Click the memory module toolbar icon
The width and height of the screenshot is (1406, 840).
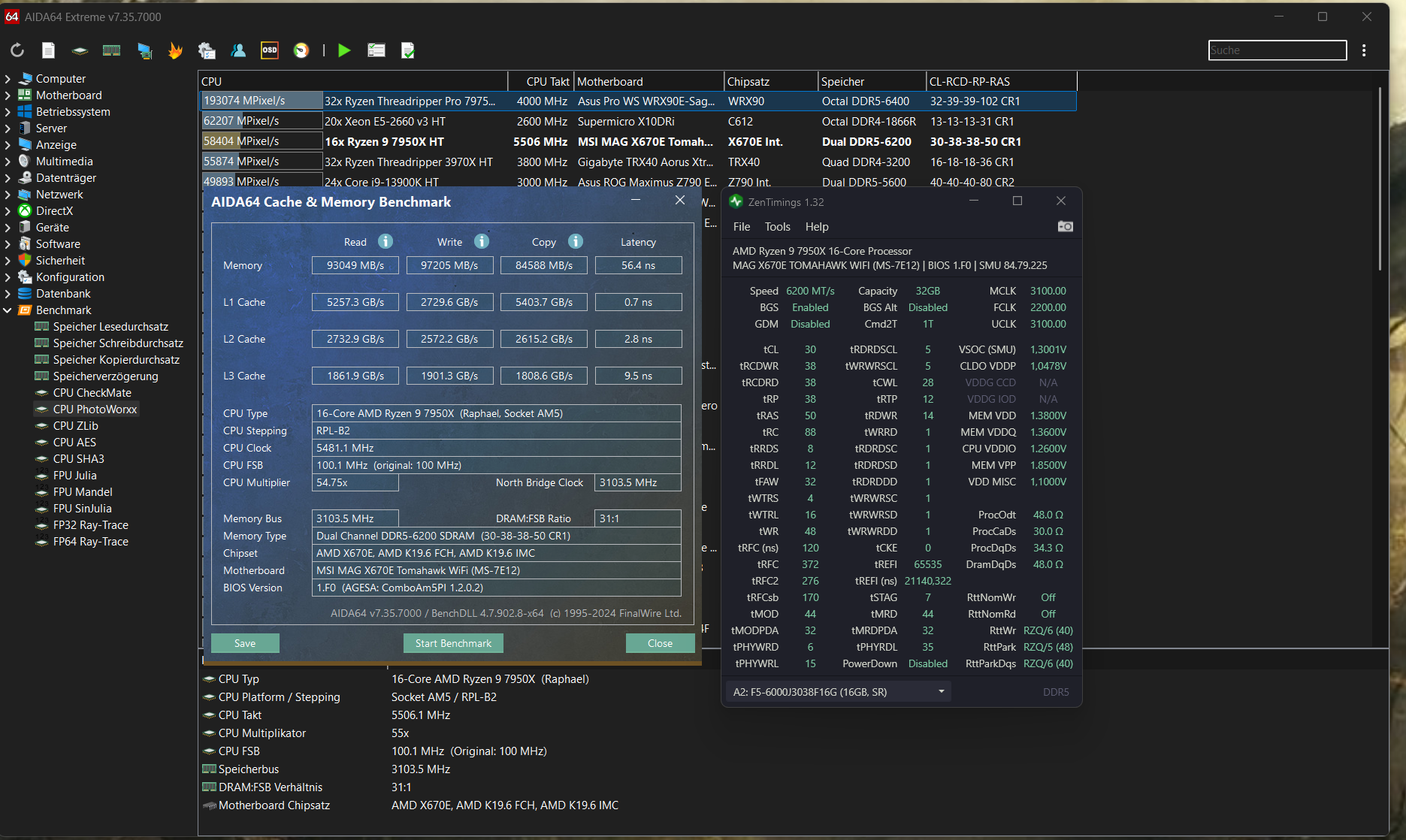tap(111, 50)
